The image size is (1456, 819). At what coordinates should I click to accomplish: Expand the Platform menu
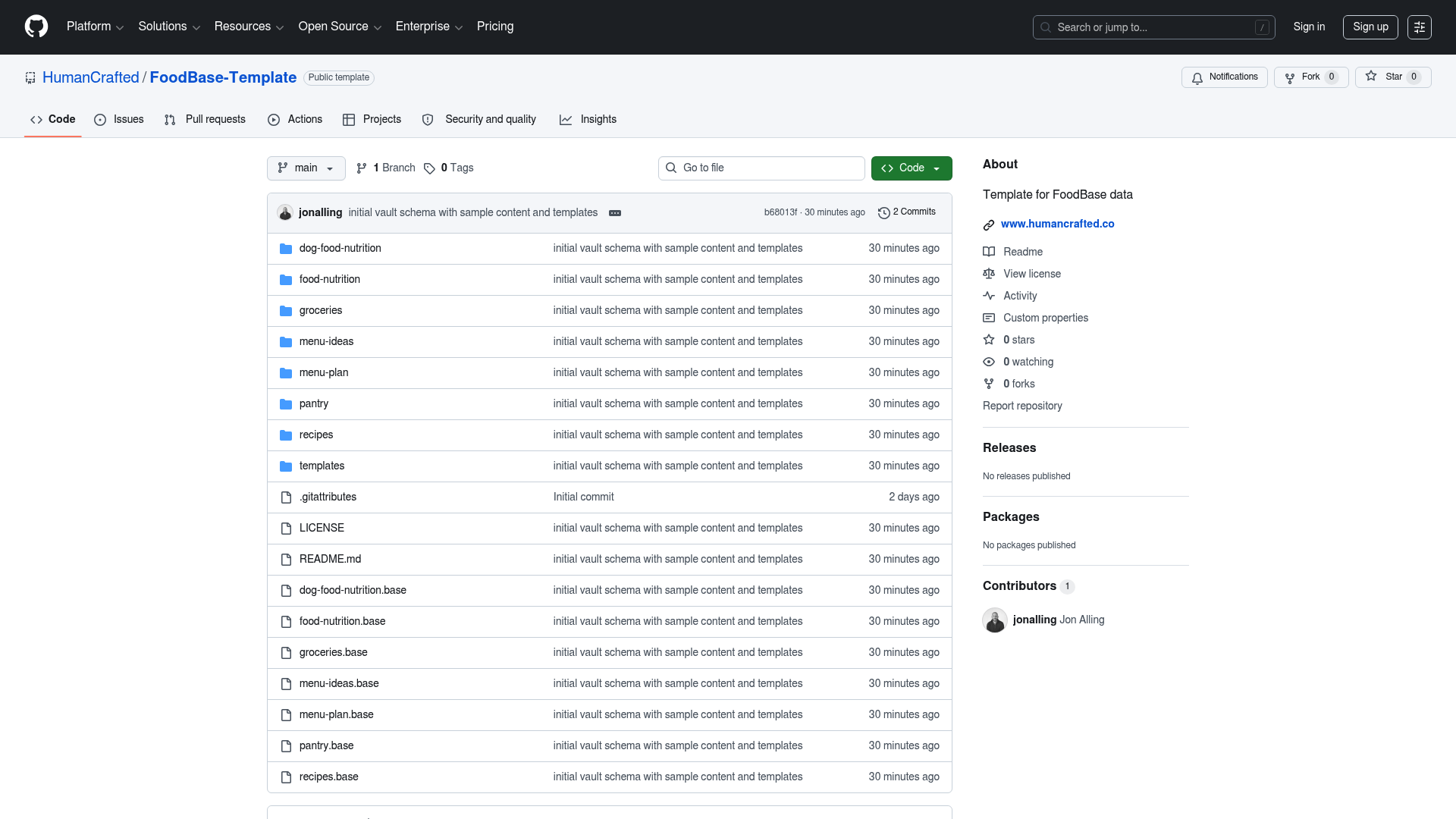(x=95, y=27)
